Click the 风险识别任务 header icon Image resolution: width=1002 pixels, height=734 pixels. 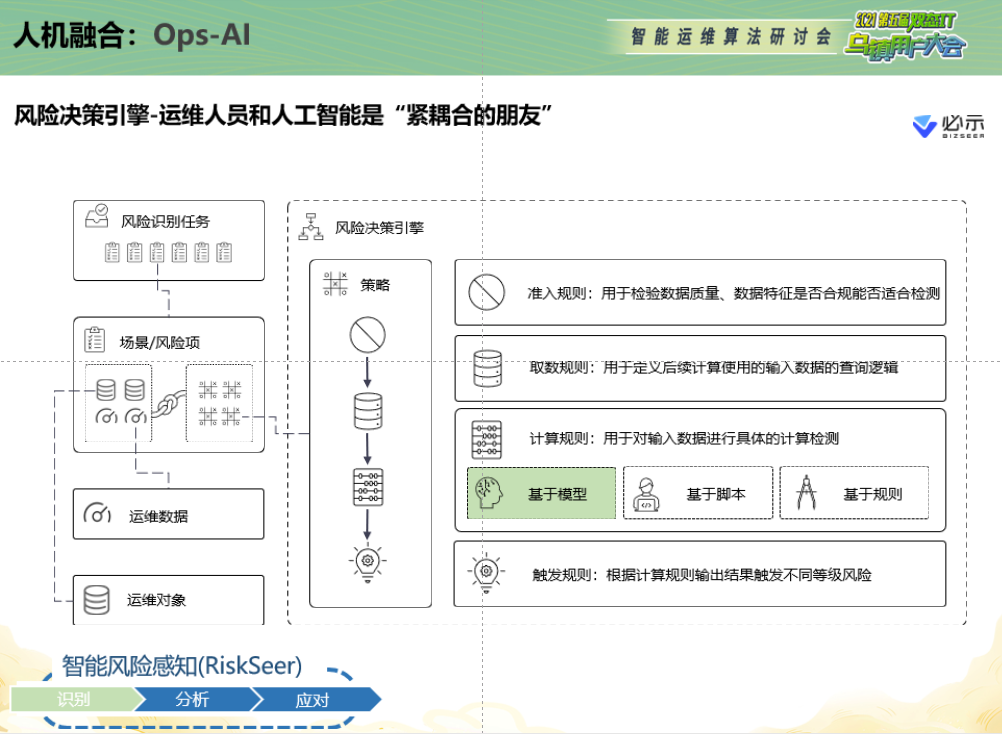pos(97,220)
